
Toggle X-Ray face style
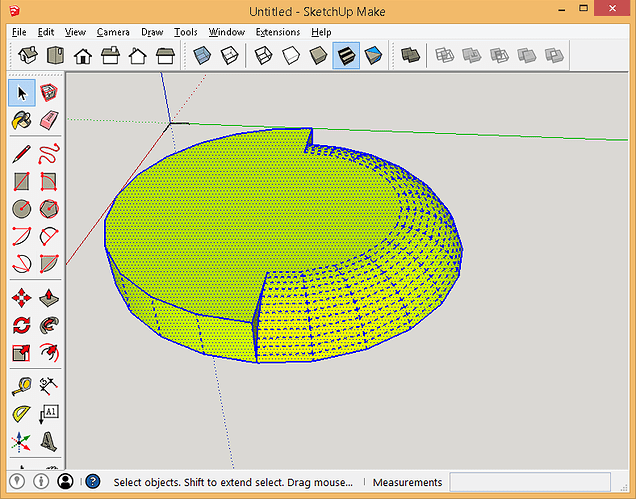(x=202, y=56)
